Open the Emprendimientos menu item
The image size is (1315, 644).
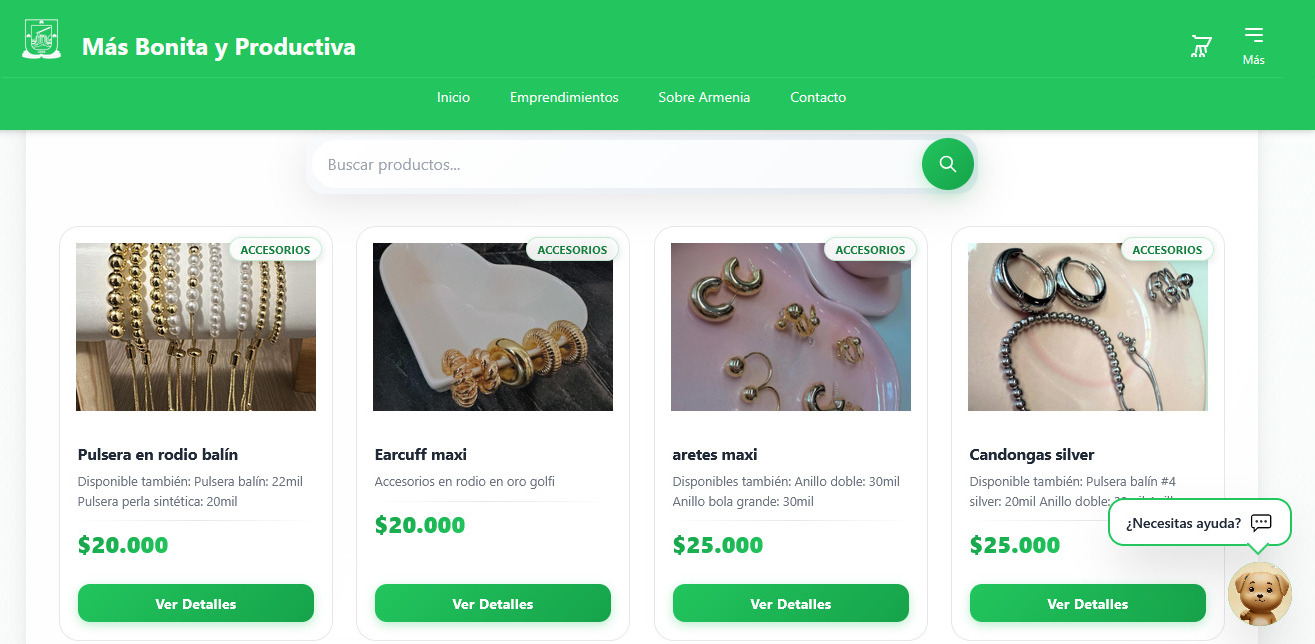(564, 97)
